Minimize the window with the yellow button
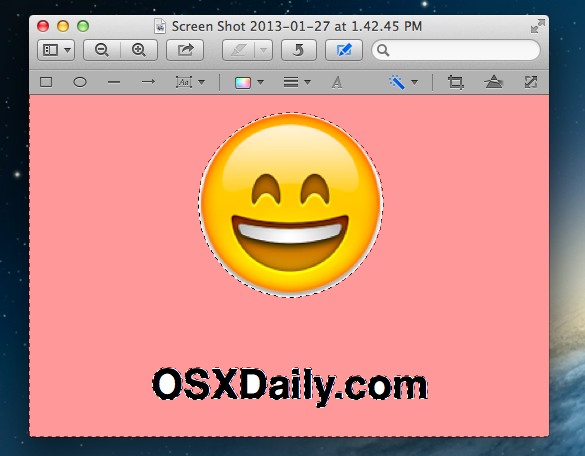The image size is (585, 456). click(63, 26)
